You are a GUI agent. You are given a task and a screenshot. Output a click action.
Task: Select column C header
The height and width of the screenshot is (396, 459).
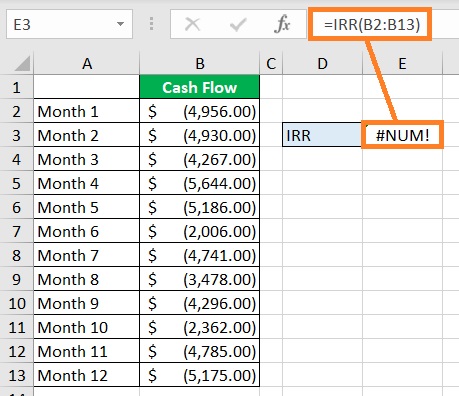(x=271, y=63)
